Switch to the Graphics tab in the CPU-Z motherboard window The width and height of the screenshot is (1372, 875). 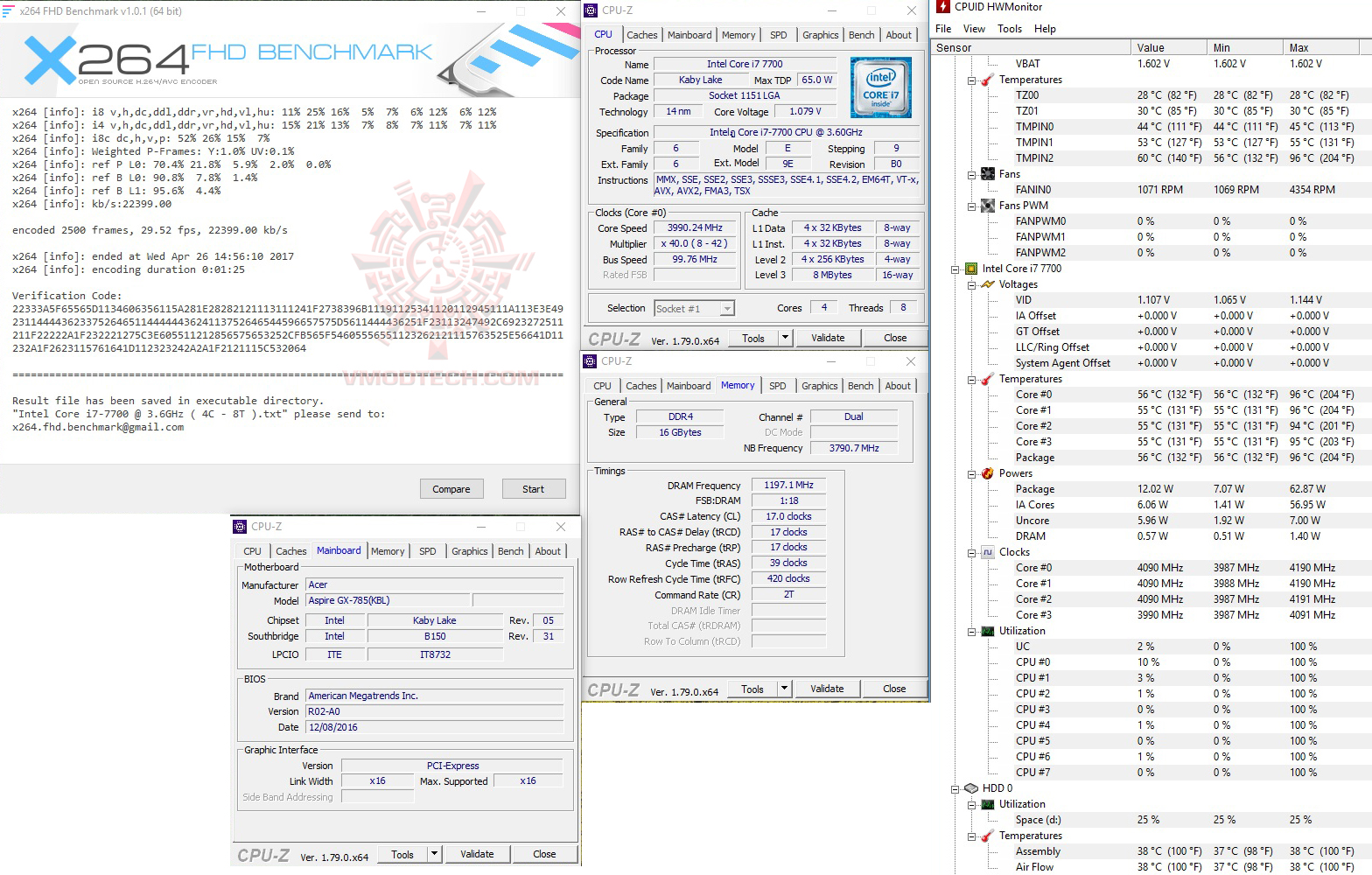(470, 551)
